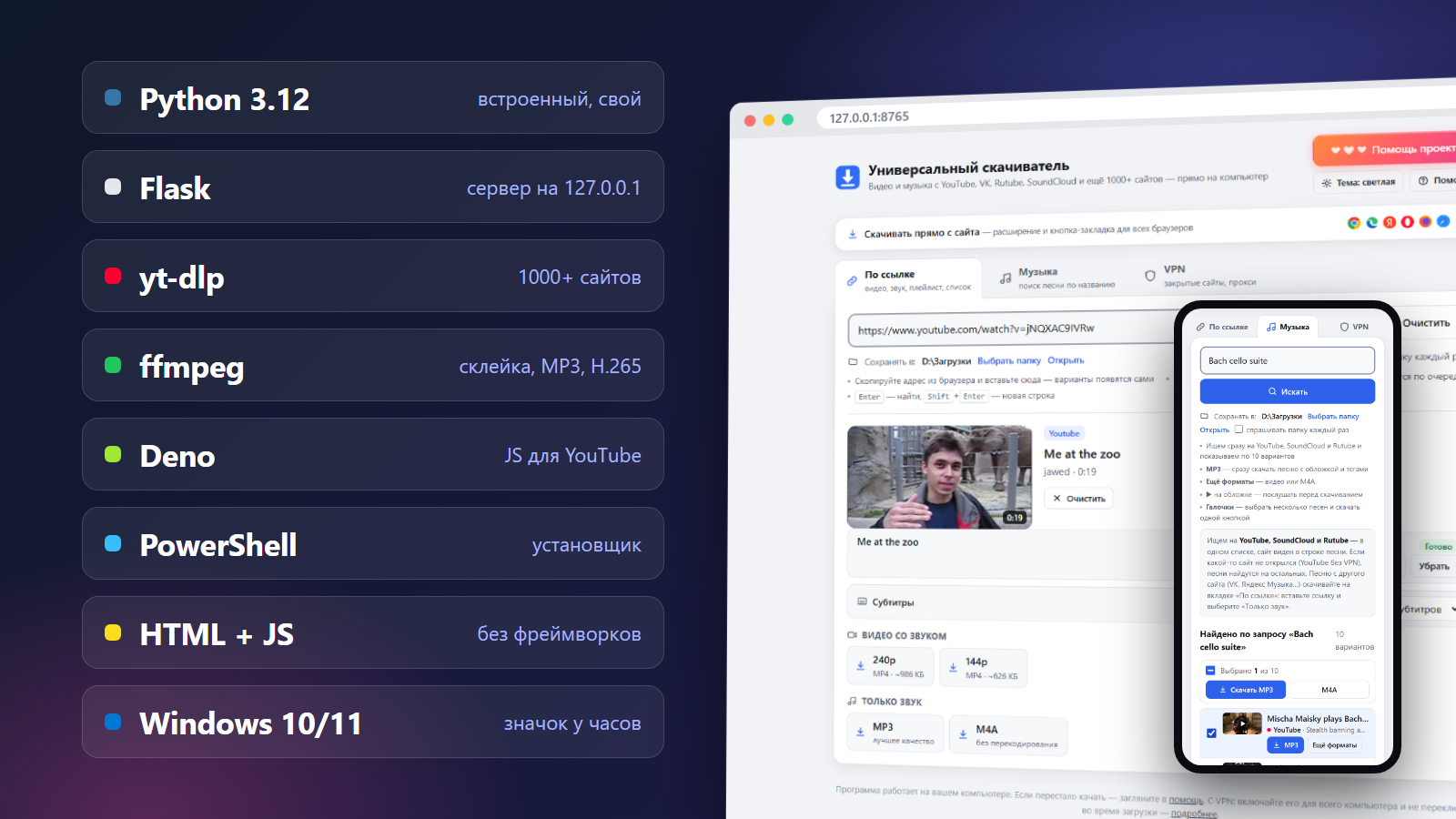
Task: Click the 'Скачать MP3' button on phone
Action: pos(1246,690)
